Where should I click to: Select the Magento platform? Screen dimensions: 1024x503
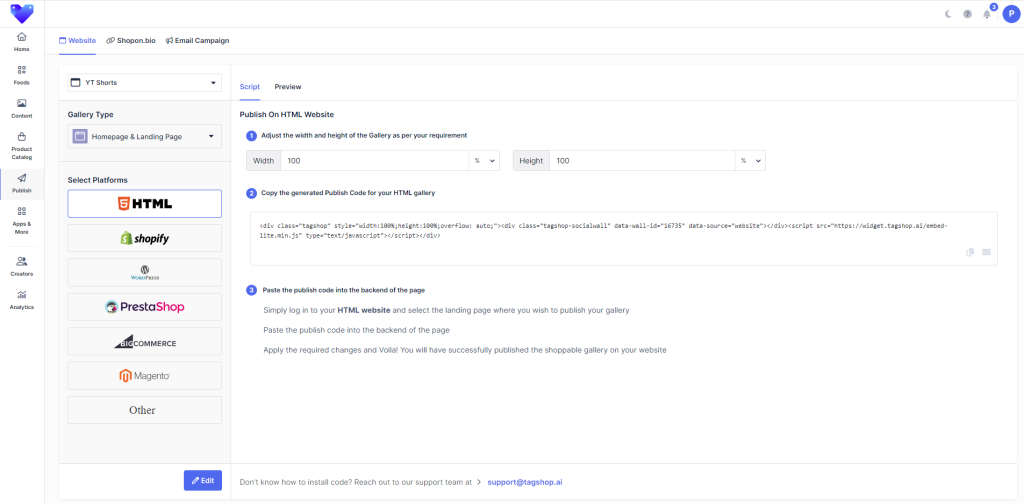click(144, 376)
